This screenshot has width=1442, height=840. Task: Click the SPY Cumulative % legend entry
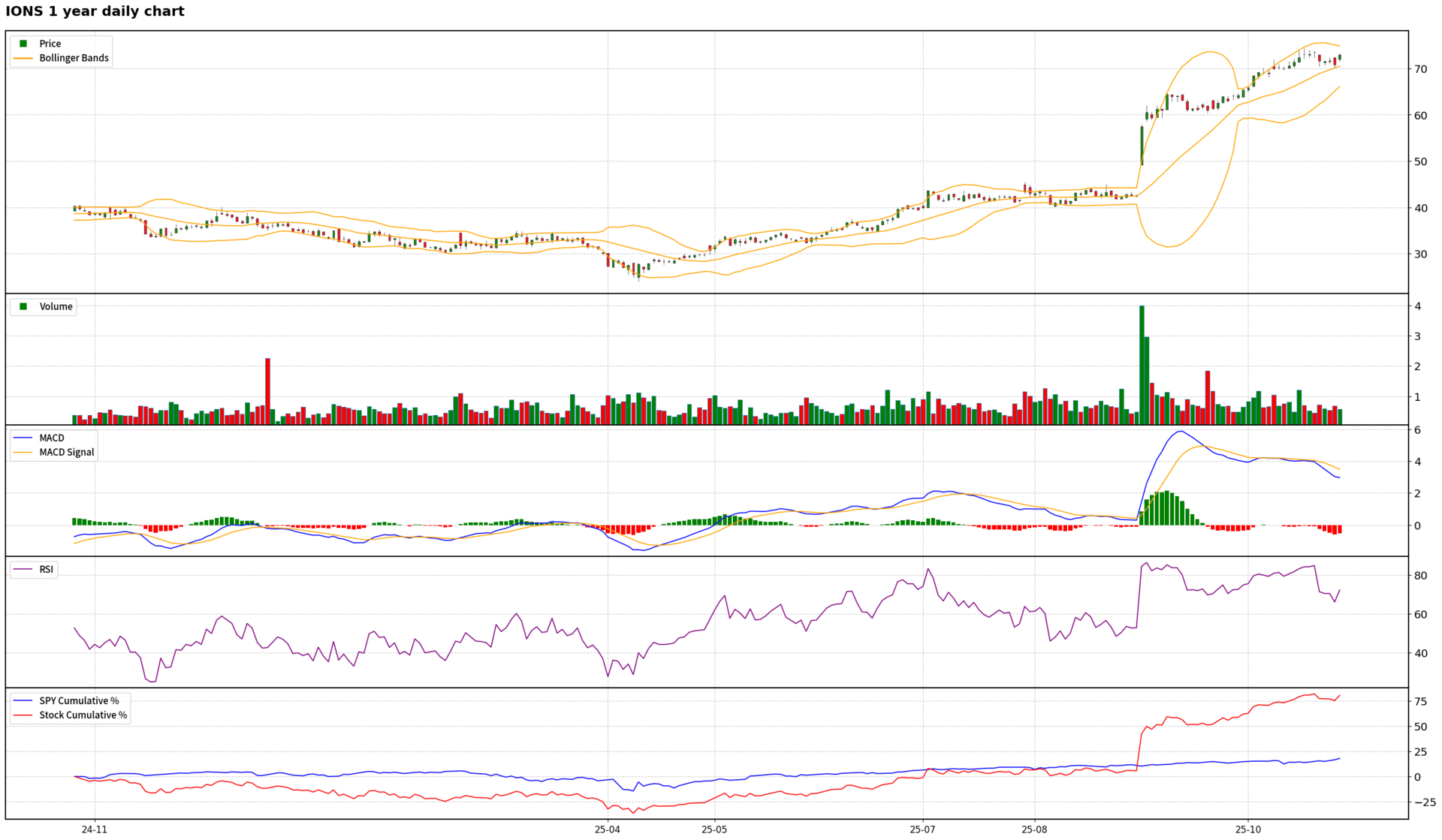pos(79,700)
